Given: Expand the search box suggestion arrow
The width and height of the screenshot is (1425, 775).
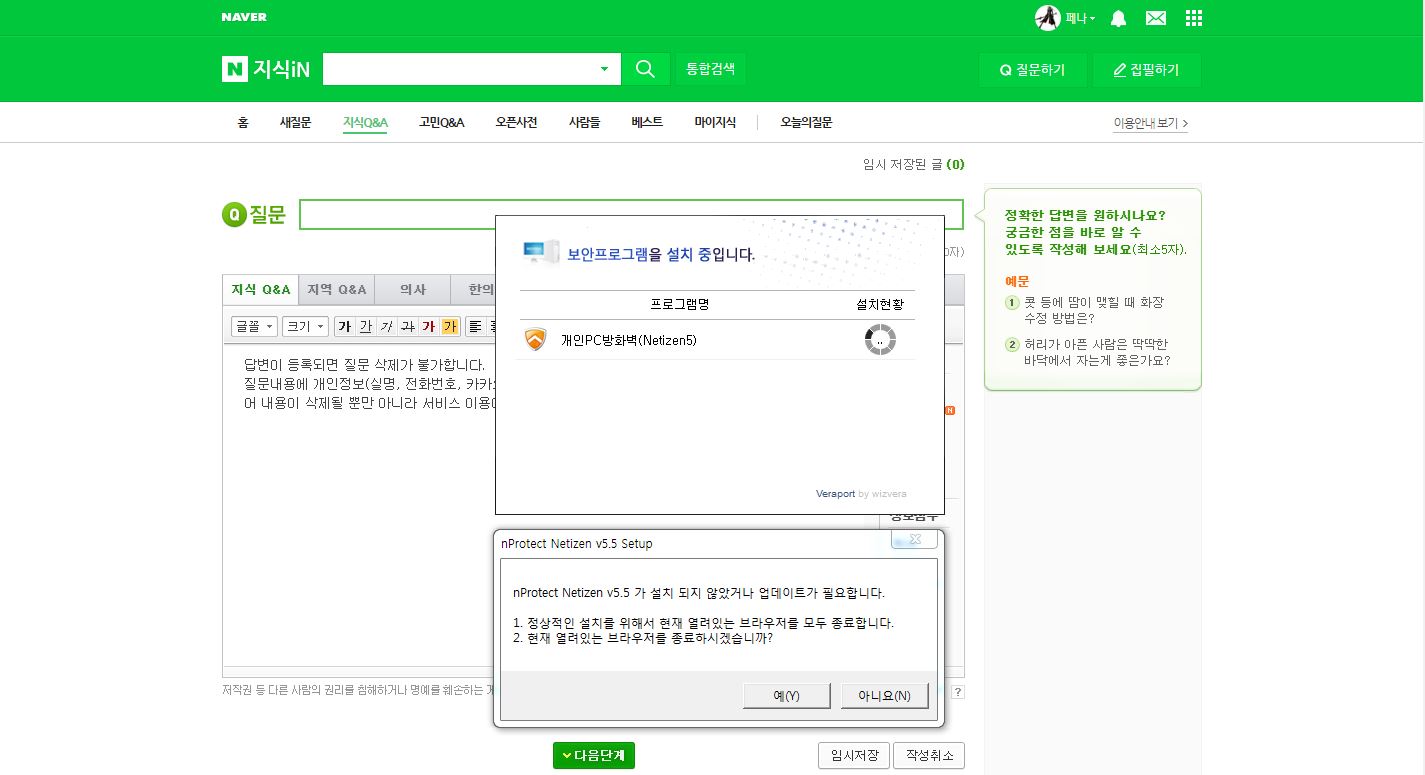Looking at the screenshot, I should pos(604,69).
